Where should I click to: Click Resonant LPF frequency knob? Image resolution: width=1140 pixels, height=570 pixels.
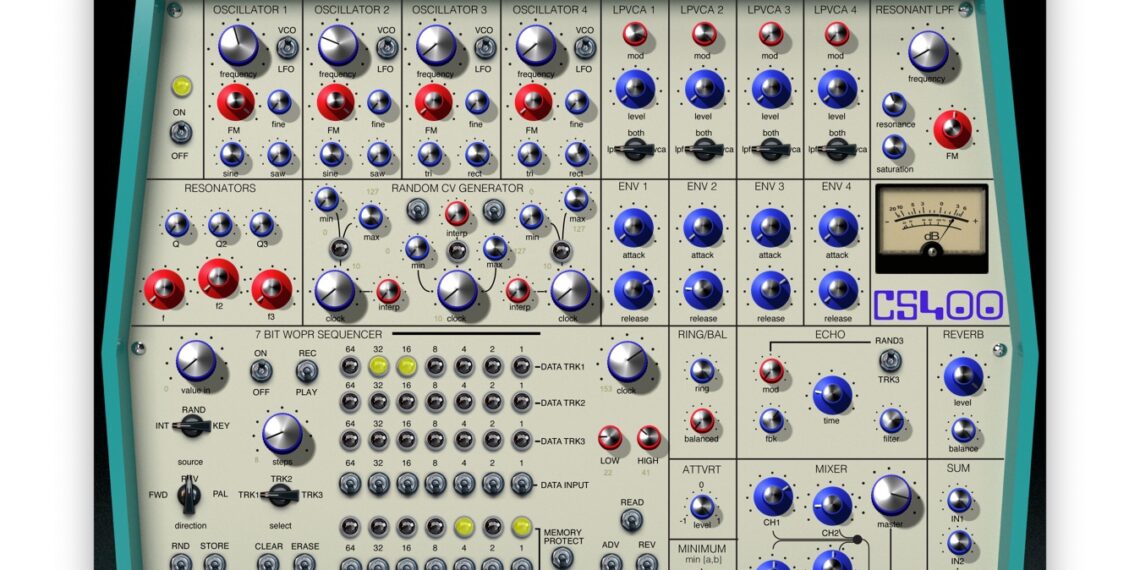(x=928, y=51)
